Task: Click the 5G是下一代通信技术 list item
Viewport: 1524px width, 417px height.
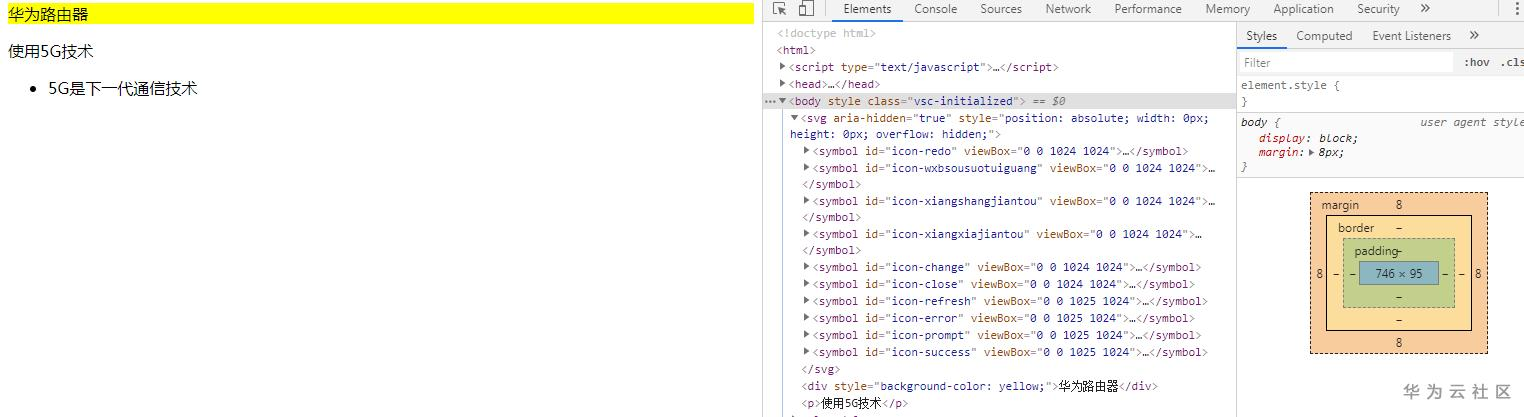Action: [123, 88]
